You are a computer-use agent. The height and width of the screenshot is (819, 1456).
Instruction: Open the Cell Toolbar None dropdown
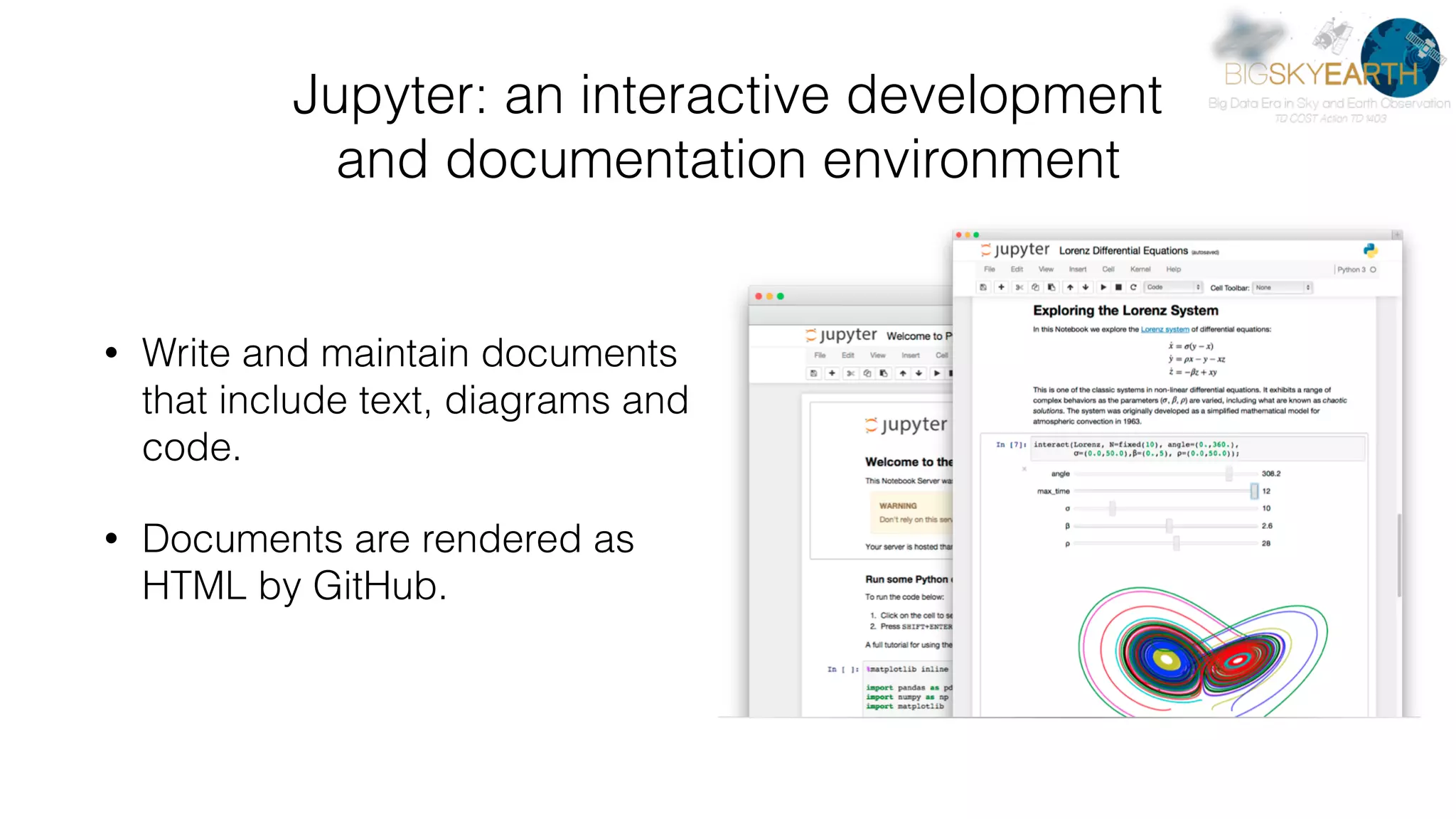[1282, 287]
